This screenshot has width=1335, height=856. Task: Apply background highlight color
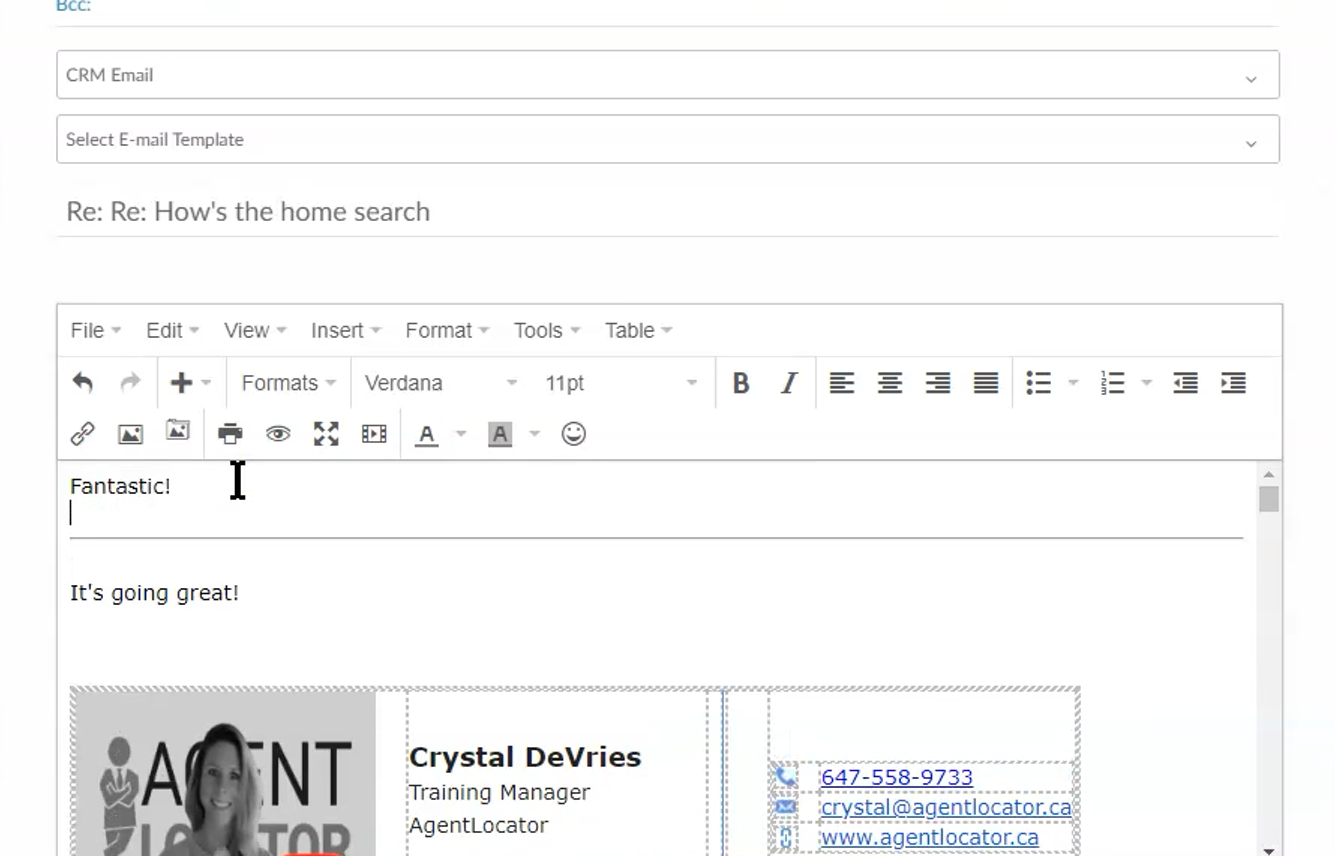[500, 434]
